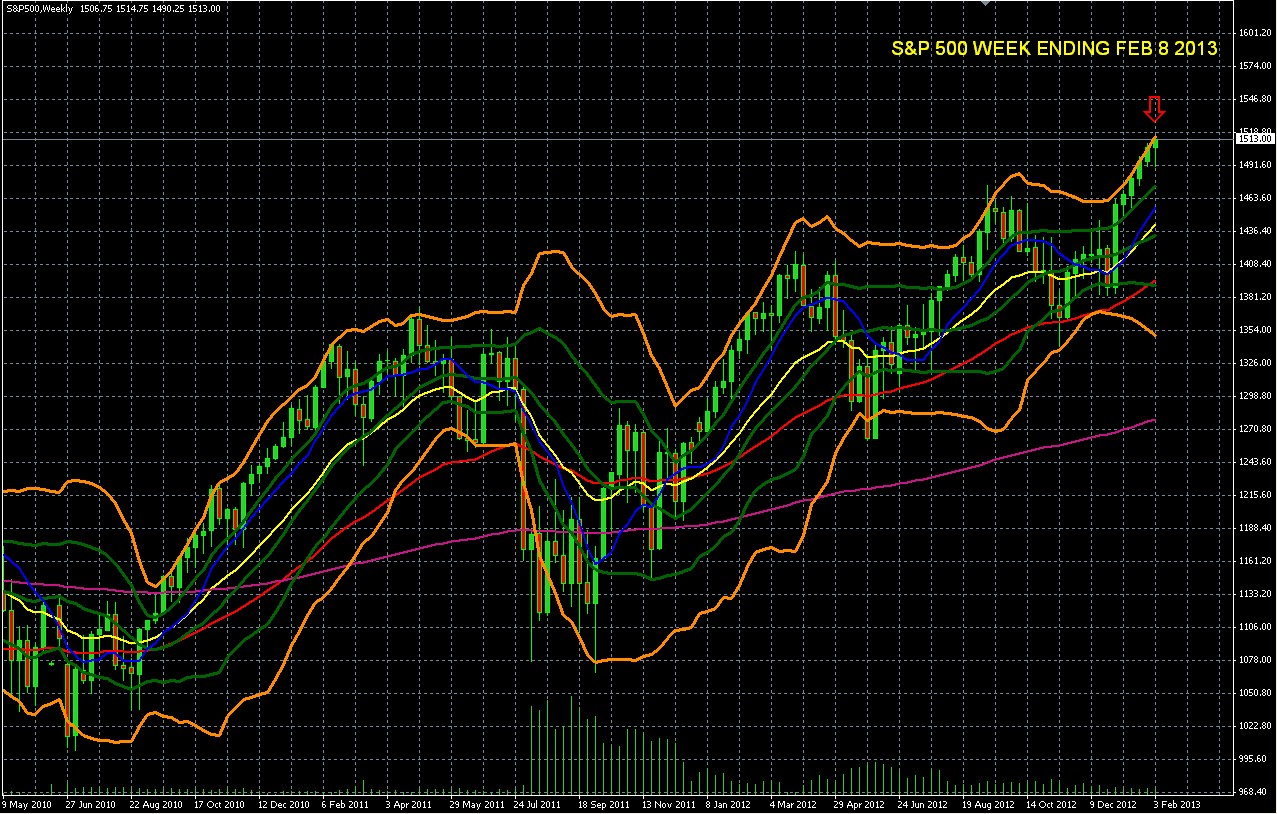Click the 4 Mar 2012 date label
1277x814 pixels.
793,803
